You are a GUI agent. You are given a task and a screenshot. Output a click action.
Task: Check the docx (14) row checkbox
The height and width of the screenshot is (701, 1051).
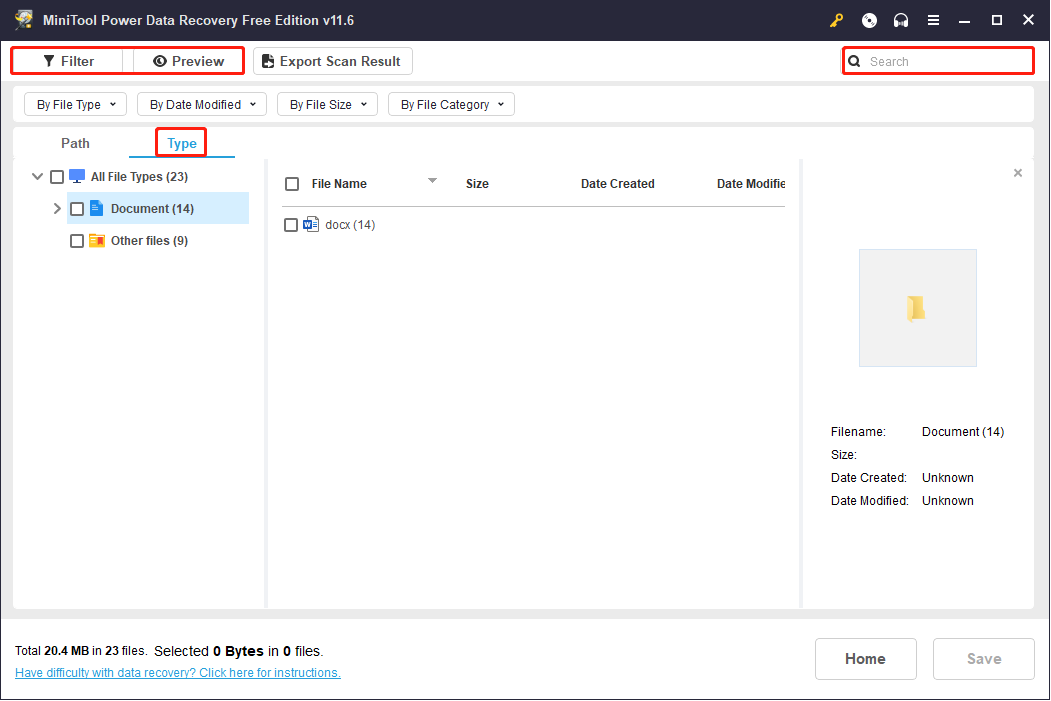tap(291, 225)
